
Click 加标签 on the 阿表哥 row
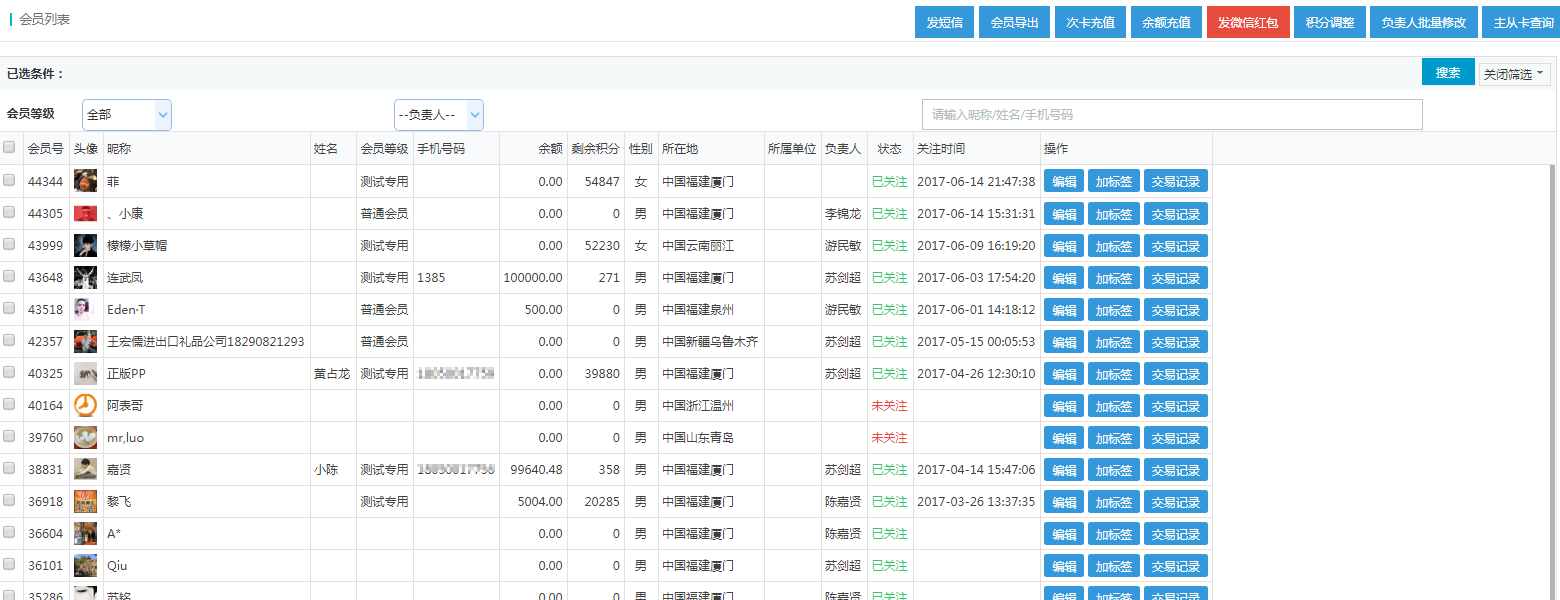tap(1114, 405)
